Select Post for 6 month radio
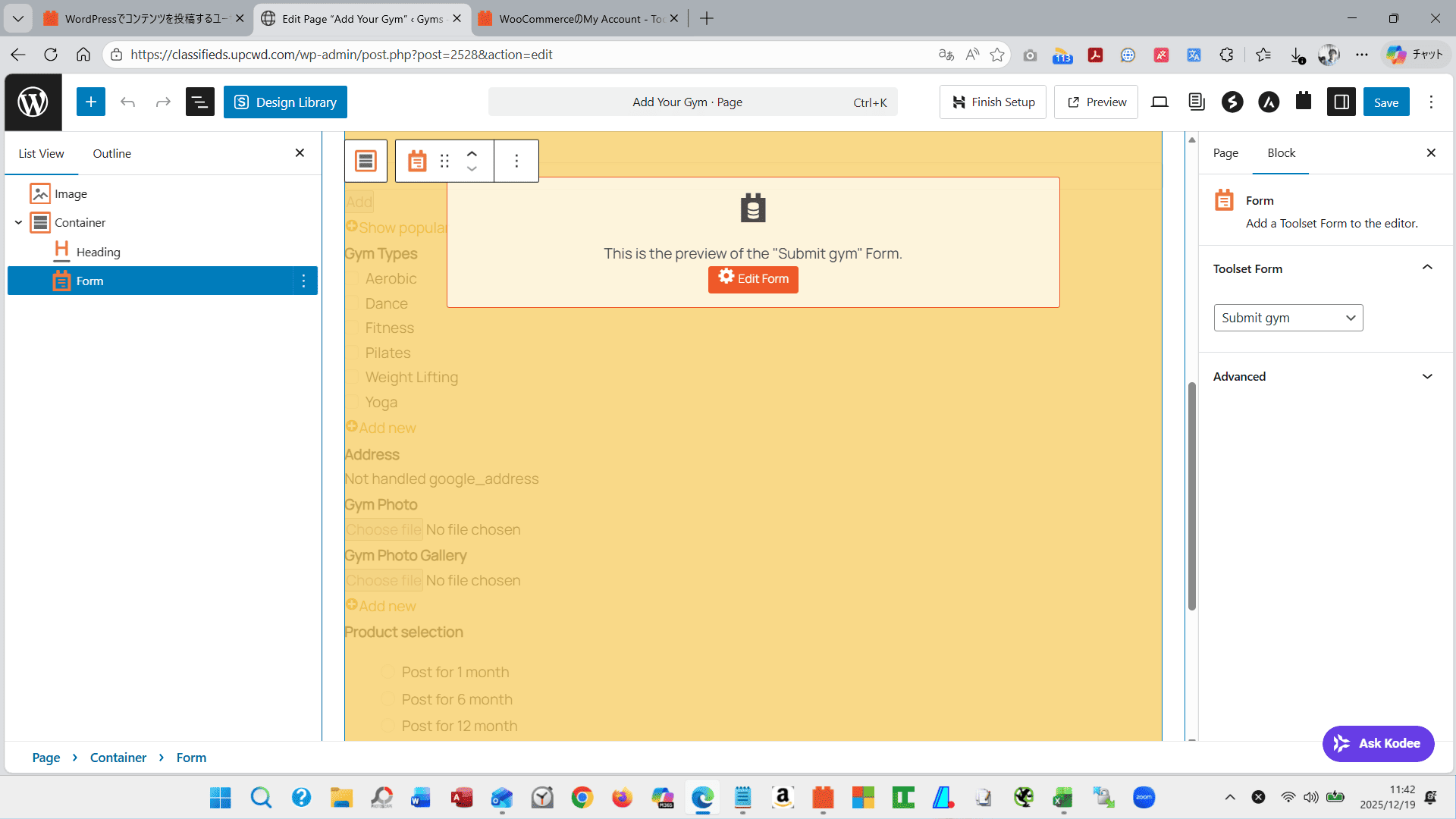The width and height of the screenshot is (1456, 819). pyautogui.click(x=388, y=700)
